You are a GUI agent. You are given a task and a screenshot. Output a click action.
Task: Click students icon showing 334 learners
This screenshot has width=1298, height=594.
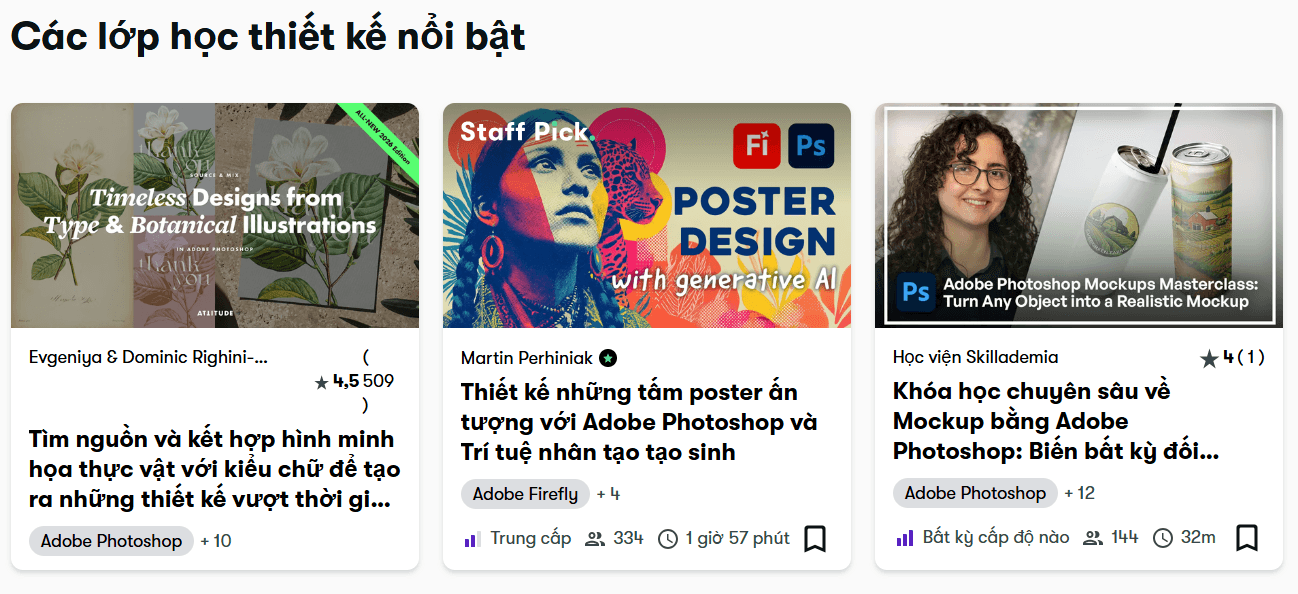click(x=595, y=539)
